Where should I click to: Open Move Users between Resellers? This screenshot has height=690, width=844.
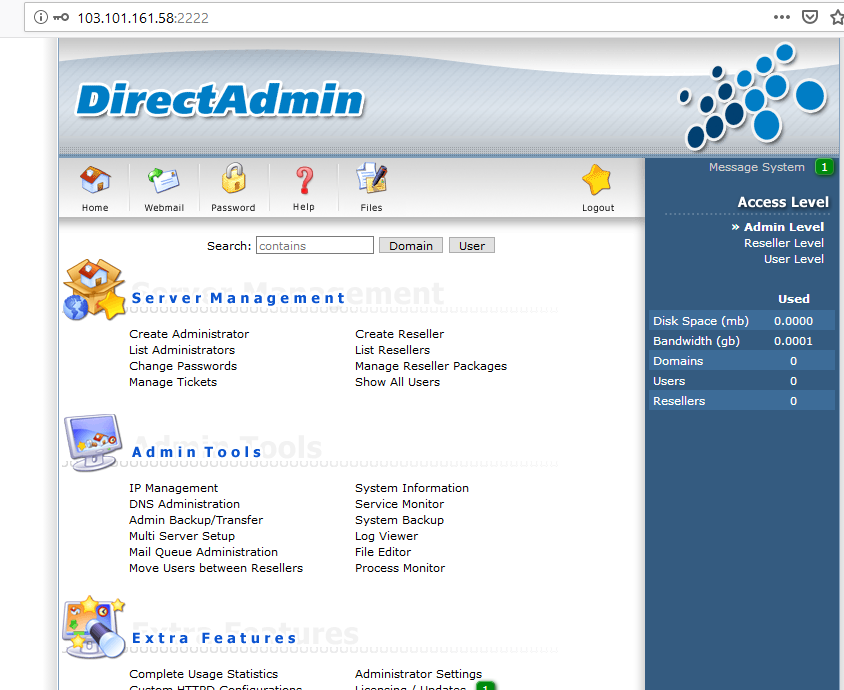point(216,568)
